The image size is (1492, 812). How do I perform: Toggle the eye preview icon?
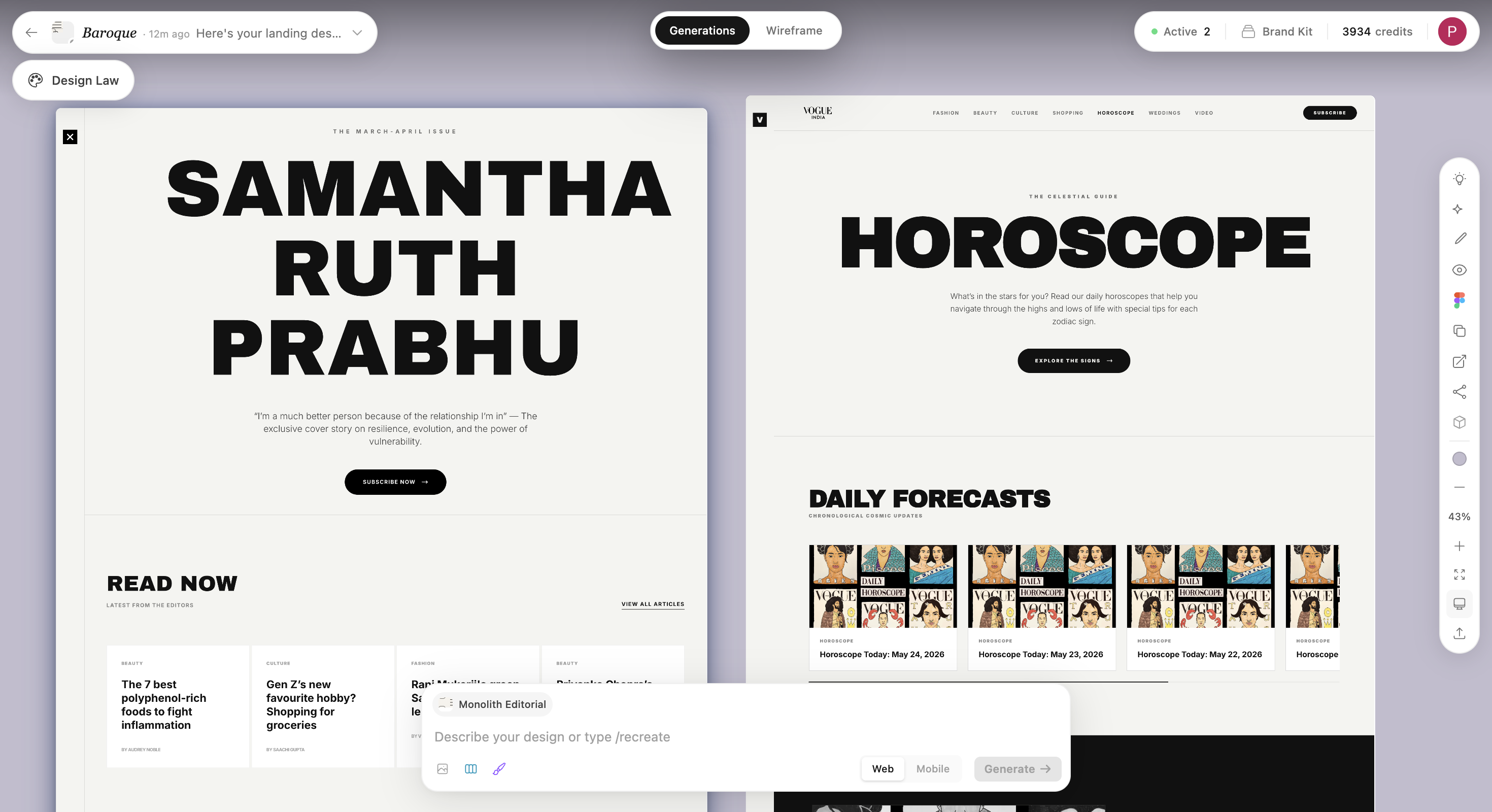[1459, 270]
